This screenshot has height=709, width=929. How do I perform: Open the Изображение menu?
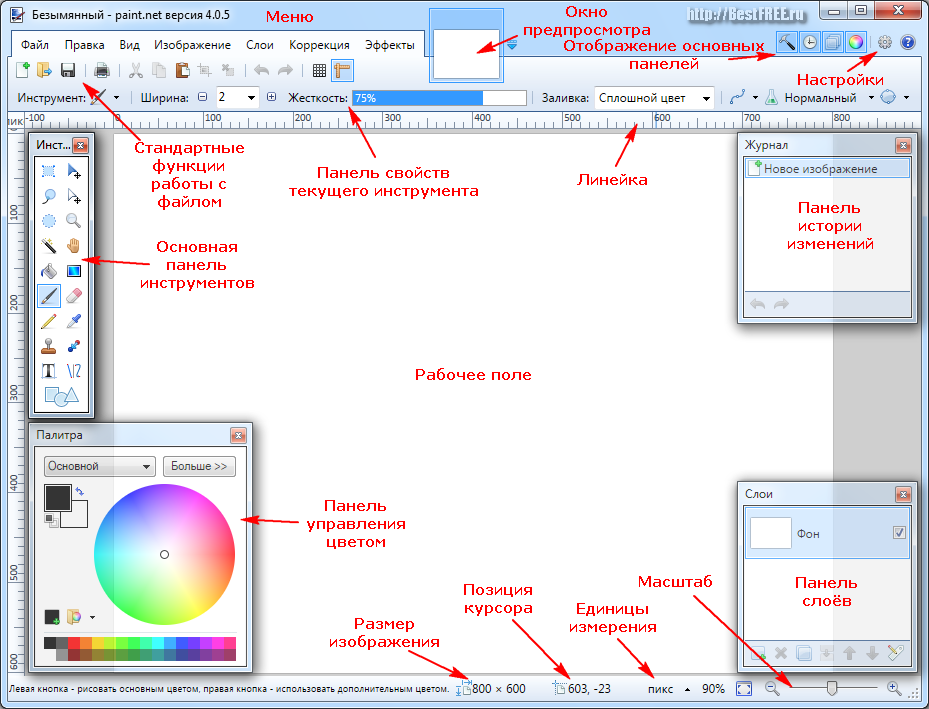pos(193,45)
